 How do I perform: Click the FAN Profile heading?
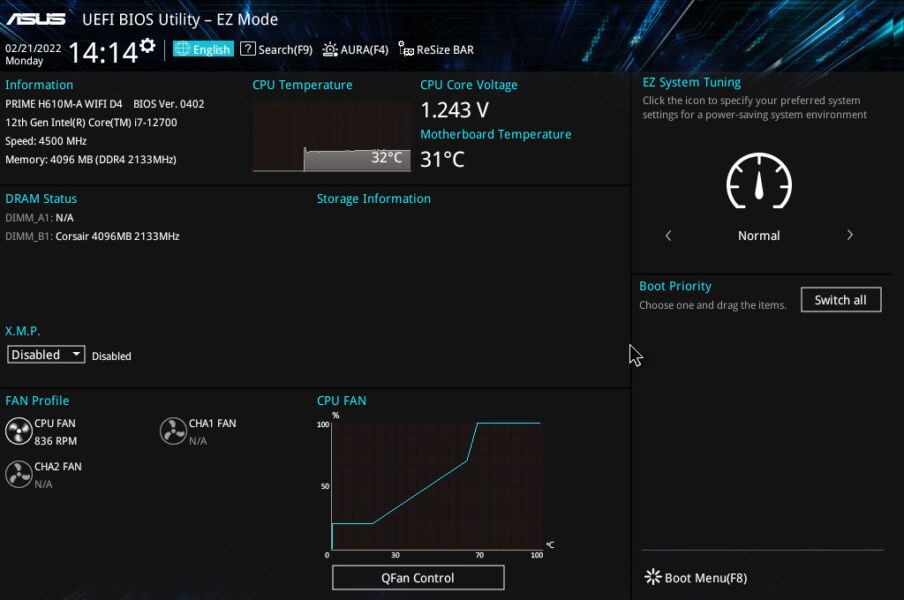point(37,401)
